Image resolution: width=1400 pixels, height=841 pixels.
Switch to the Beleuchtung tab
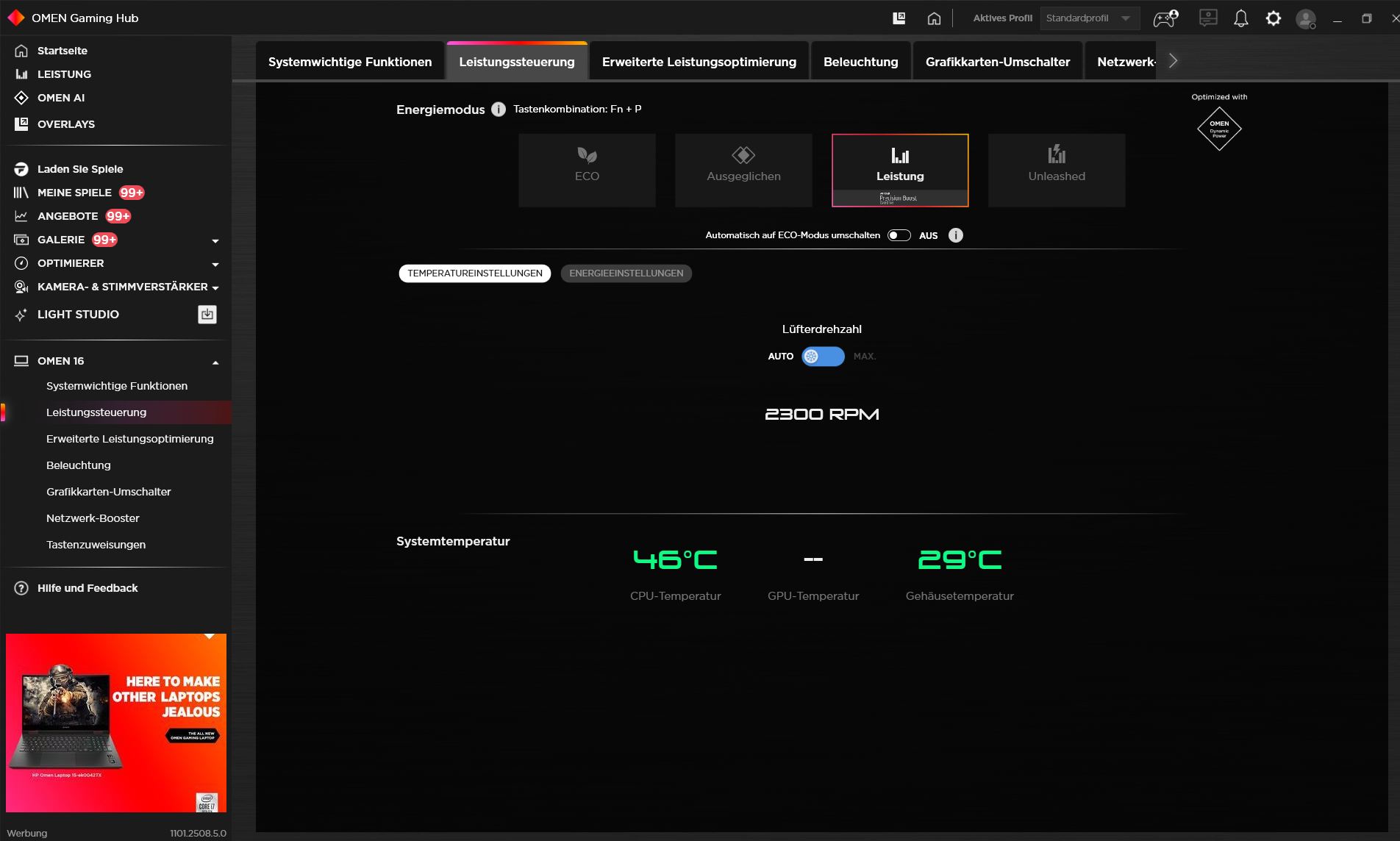[x=860, y=62]
